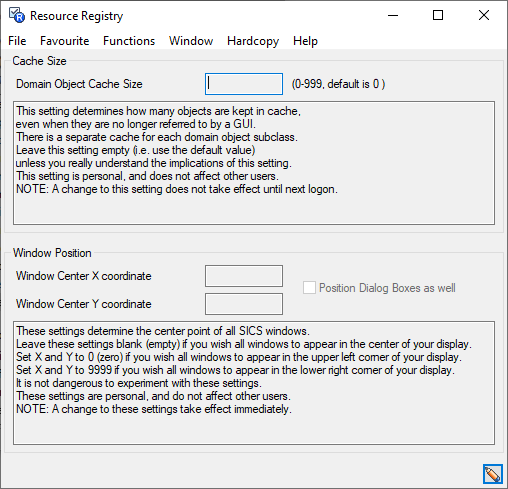Click the window position description text box
The image size is (508, 489).
point(254,383)
